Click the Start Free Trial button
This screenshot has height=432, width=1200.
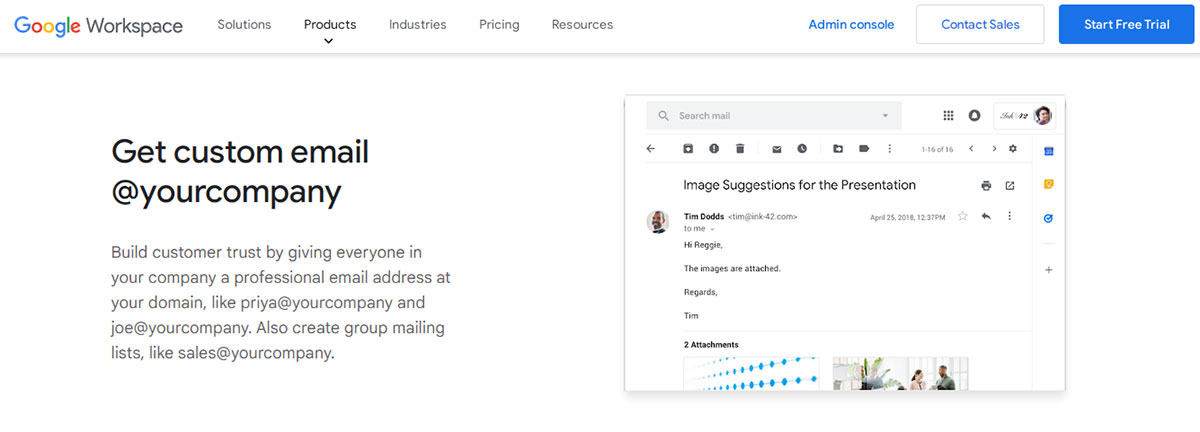(1126, 24)
